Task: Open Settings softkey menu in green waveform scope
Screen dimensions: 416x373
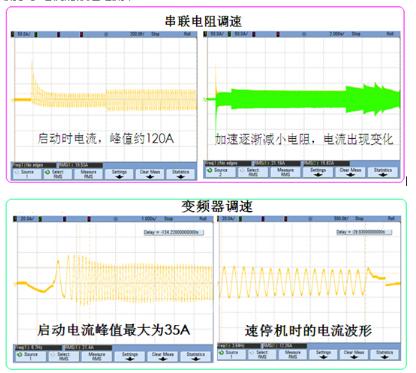Action: [318, 172]
